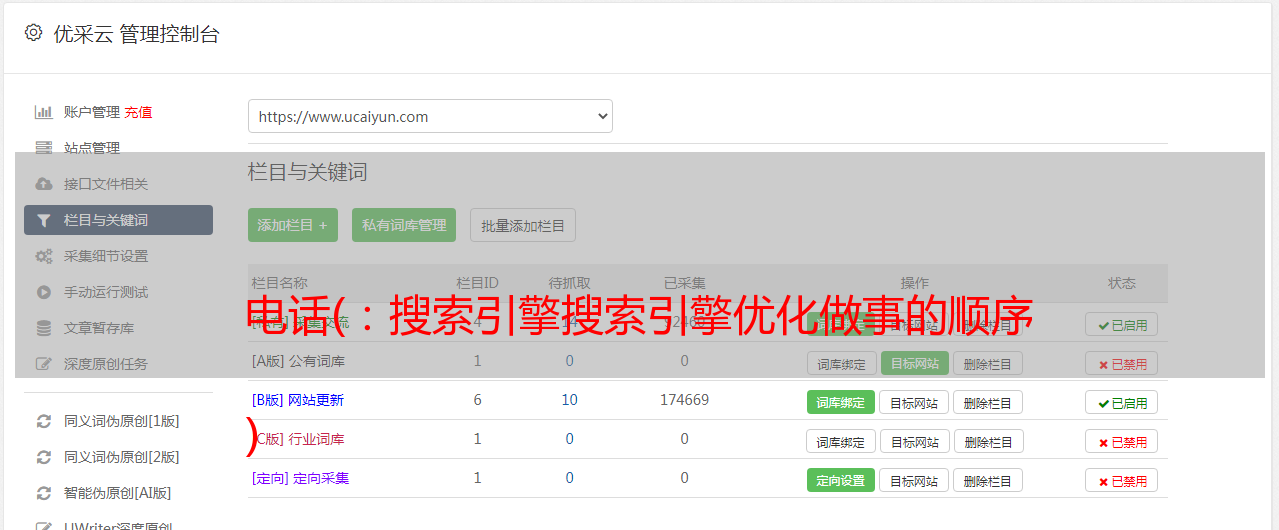This screenshot has height=530, width=1279.
Task: Open 深度原创任务 in the sidebar
Action: (x=106, y=364)
